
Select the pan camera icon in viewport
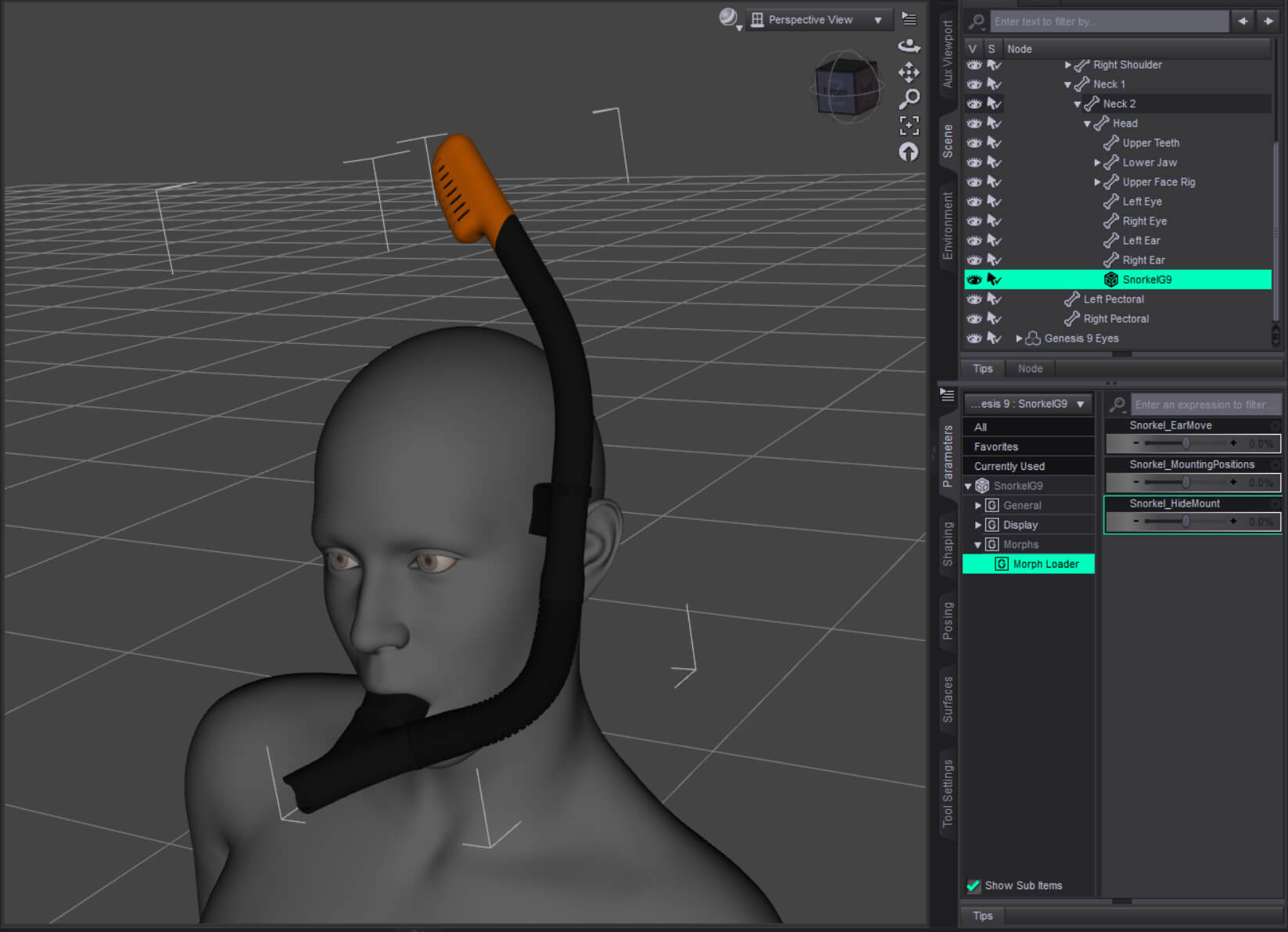909,73
